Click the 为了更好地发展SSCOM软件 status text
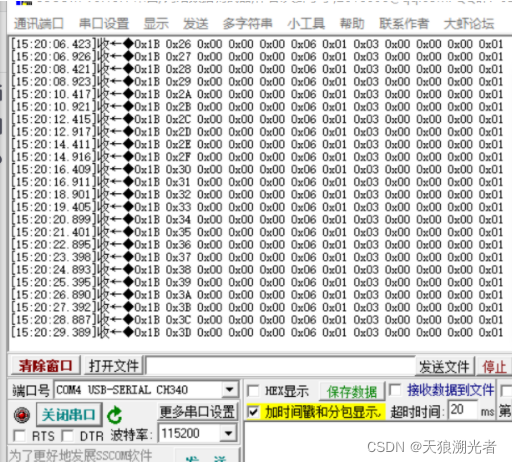Screen dimensions: 512x463 [x=80, y=455]
